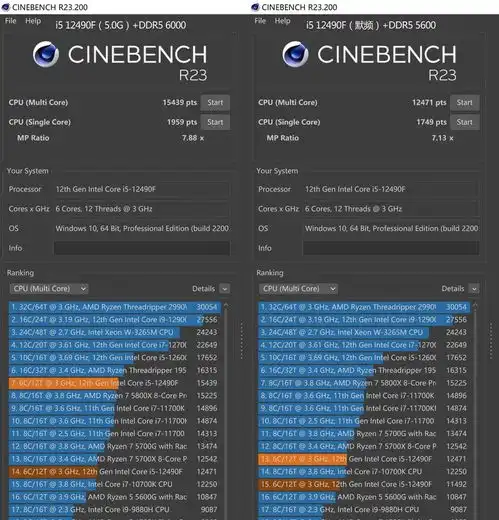Open Help menu in right Cinebench window
499x520 pixels.
(x=282, y=21)
